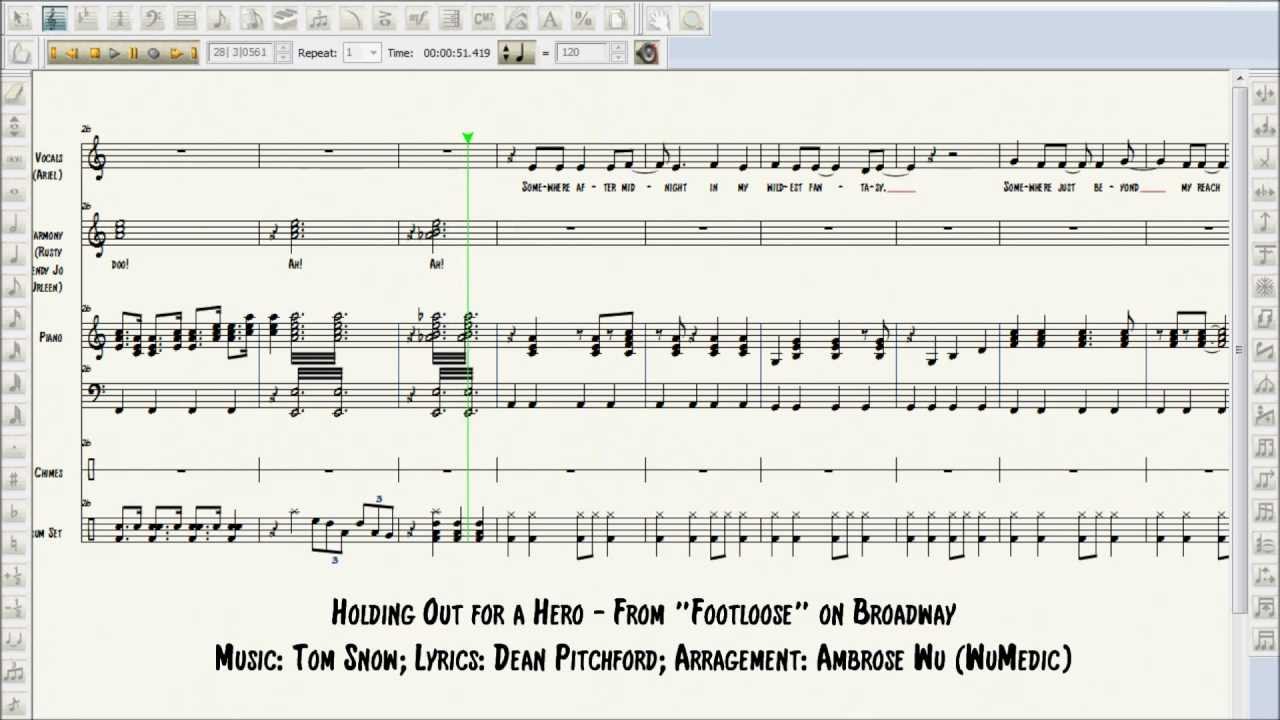Select the Sharp accidental tool
Screen dimensions: 1280x720
click(x=15, y=480)
